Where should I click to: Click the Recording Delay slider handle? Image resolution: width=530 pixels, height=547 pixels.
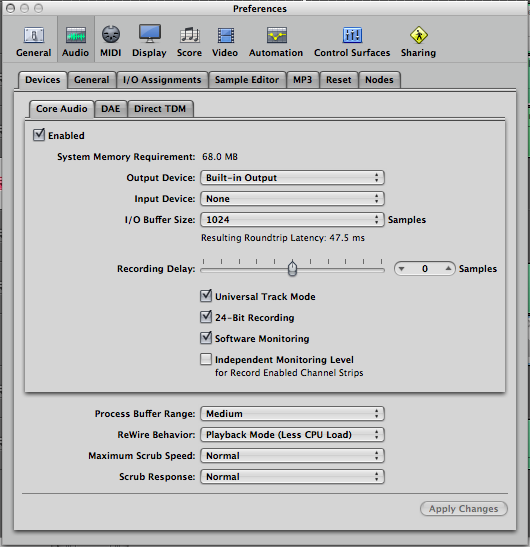tap(292, 268)
